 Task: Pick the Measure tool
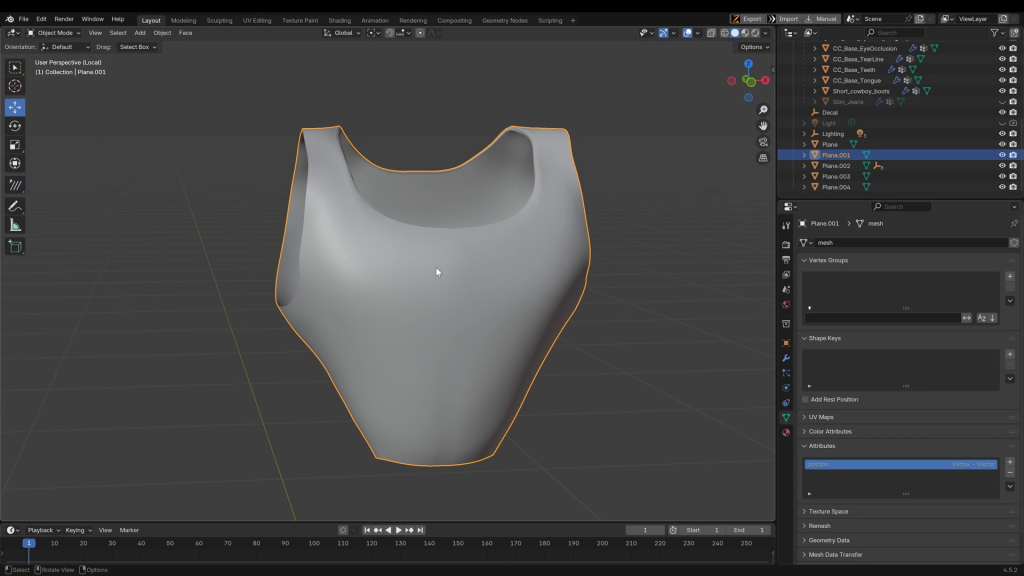[x=15, y=225]
